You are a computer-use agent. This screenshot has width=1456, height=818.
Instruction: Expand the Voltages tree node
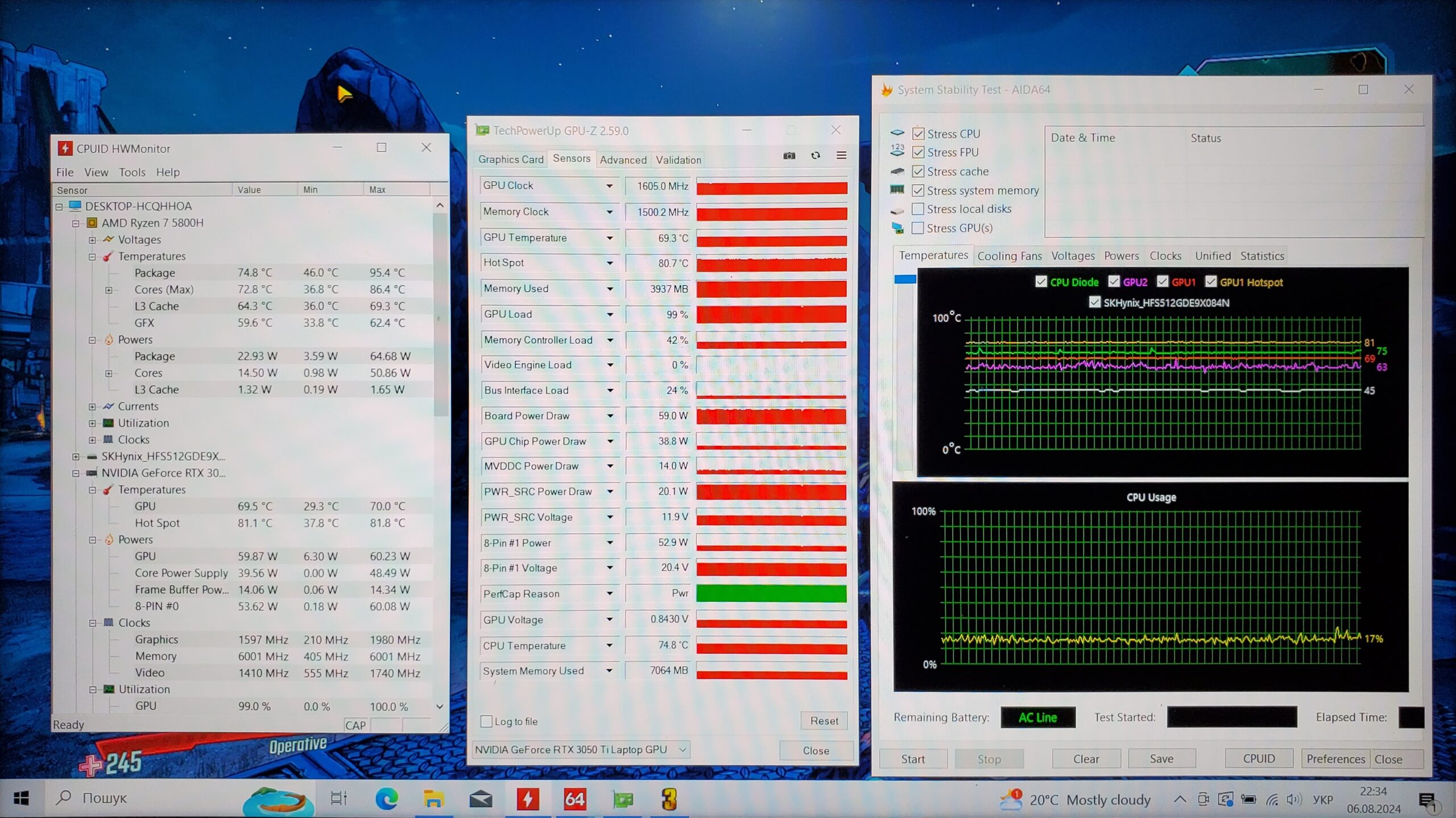[92, 240]
